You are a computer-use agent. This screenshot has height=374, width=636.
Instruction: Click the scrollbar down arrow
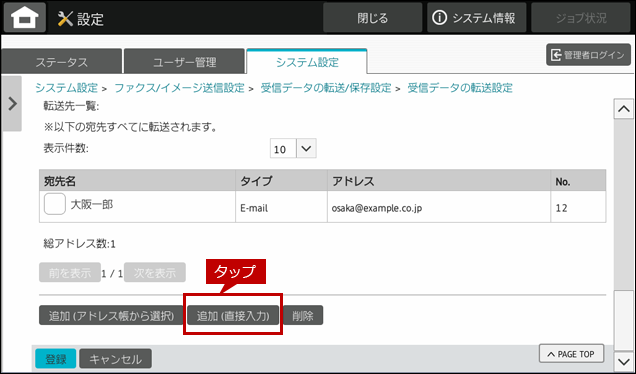(623, 361)
